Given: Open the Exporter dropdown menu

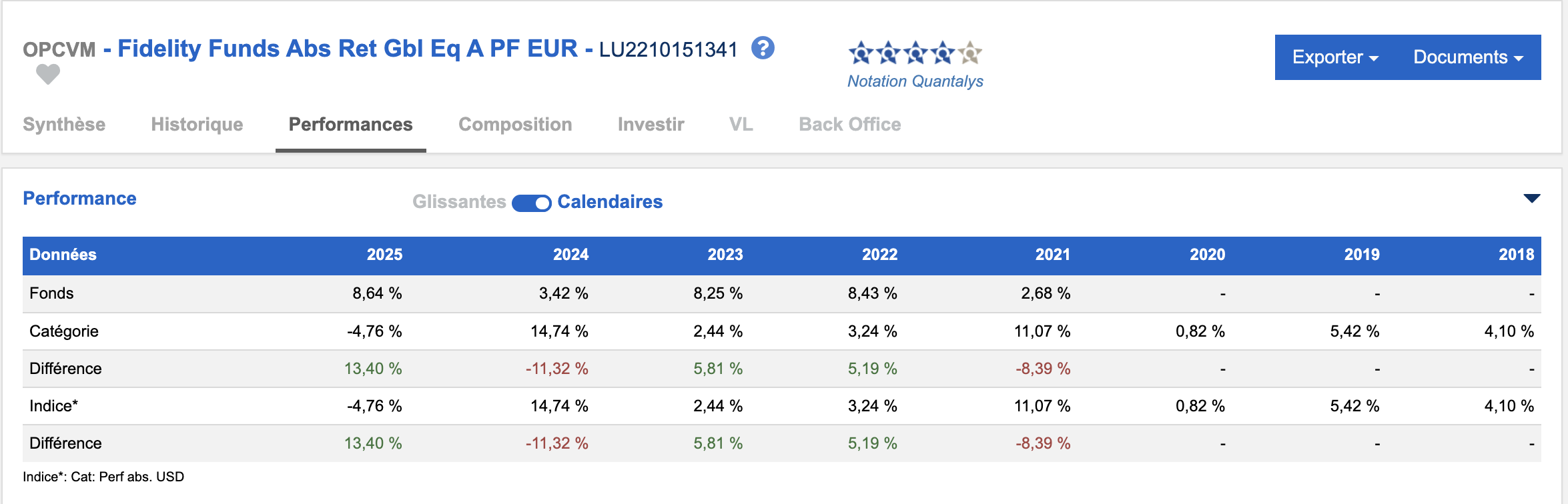Looking at the screenshot, I should [x=1334, y=57].
